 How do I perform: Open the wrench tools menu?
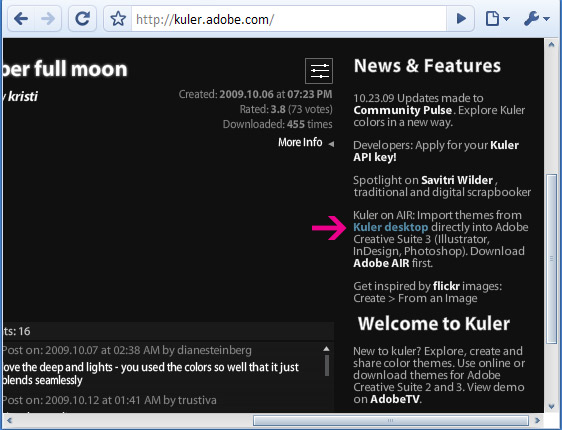[x=531, y=19]
